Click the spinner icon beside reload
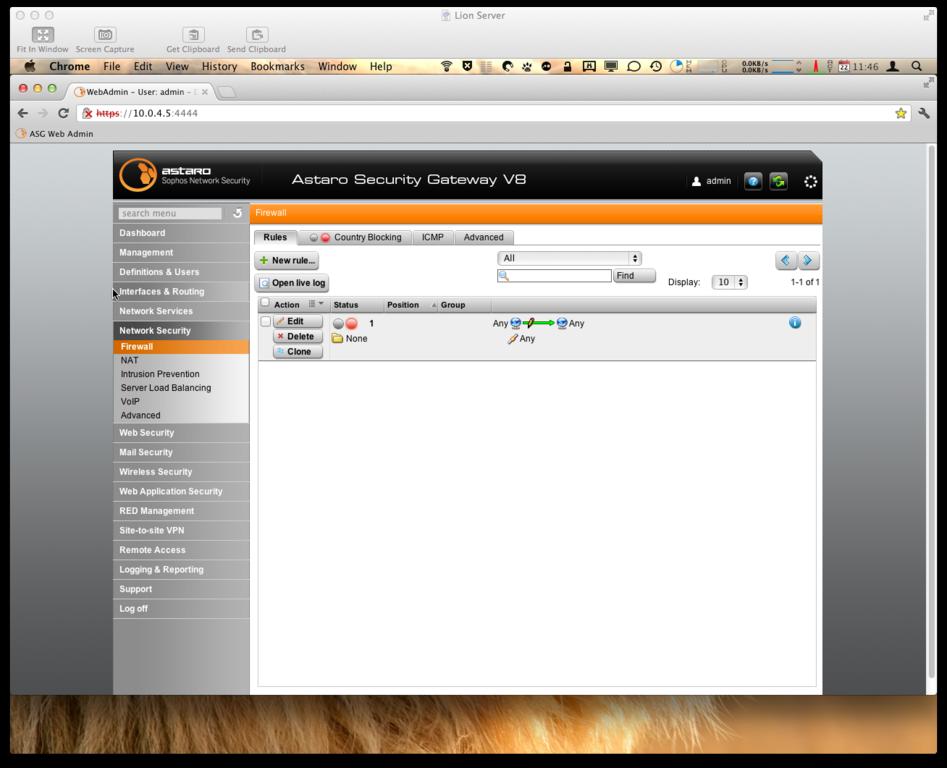 [811, 181]
